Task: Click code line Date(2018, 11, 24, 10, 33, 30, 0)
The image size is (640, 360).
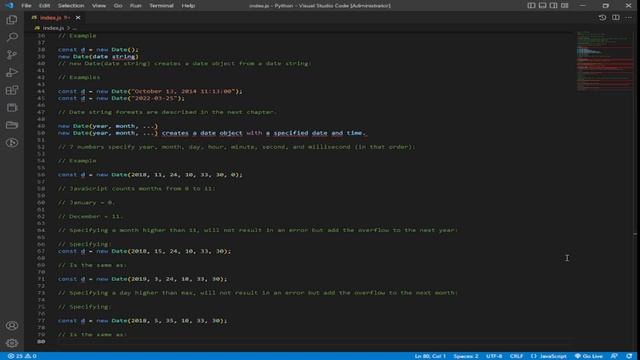Action: 150,175
